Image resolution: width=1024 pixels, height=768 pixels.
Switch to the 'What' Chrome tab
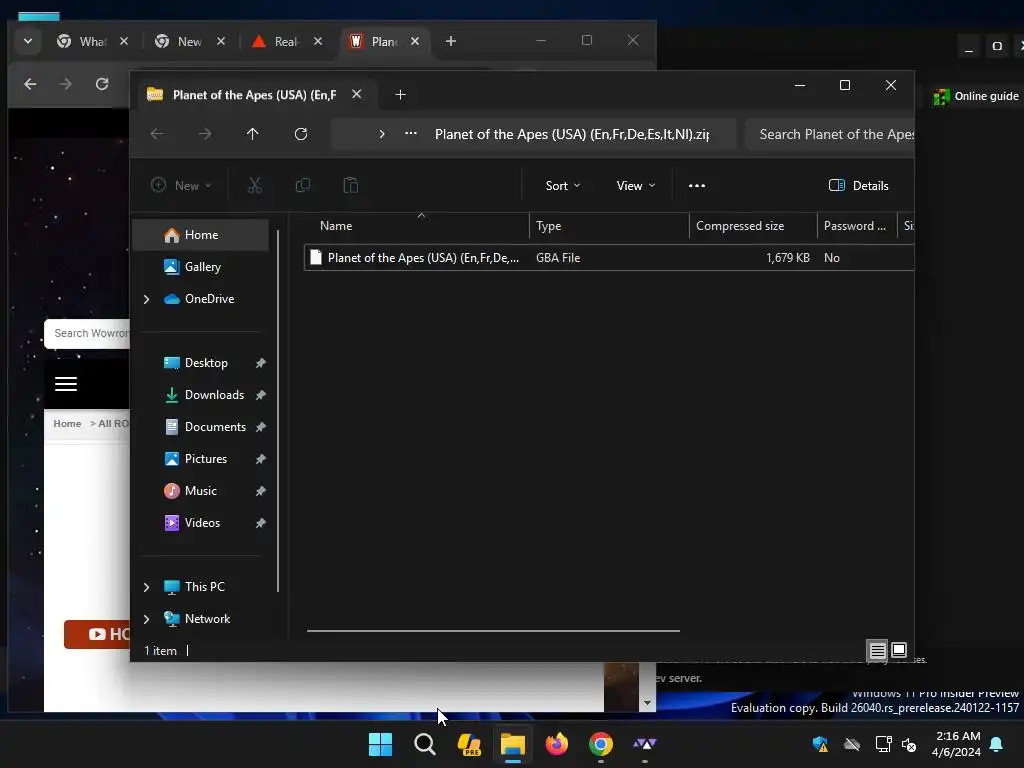coord(92,41)
